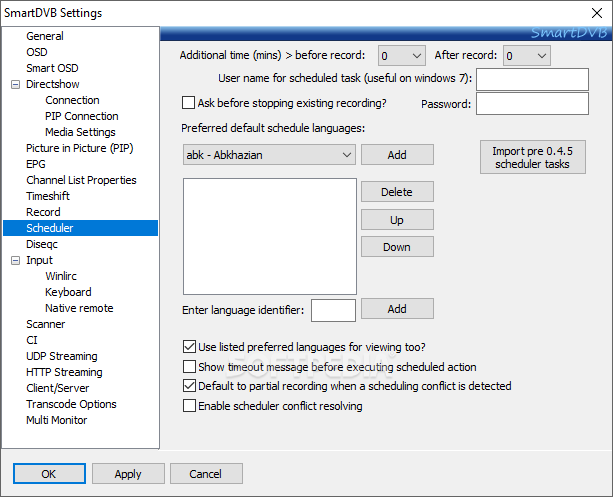613x497 pixels.
Task: Open the After record minutes dropdown
Action: [x=527, y=56]
